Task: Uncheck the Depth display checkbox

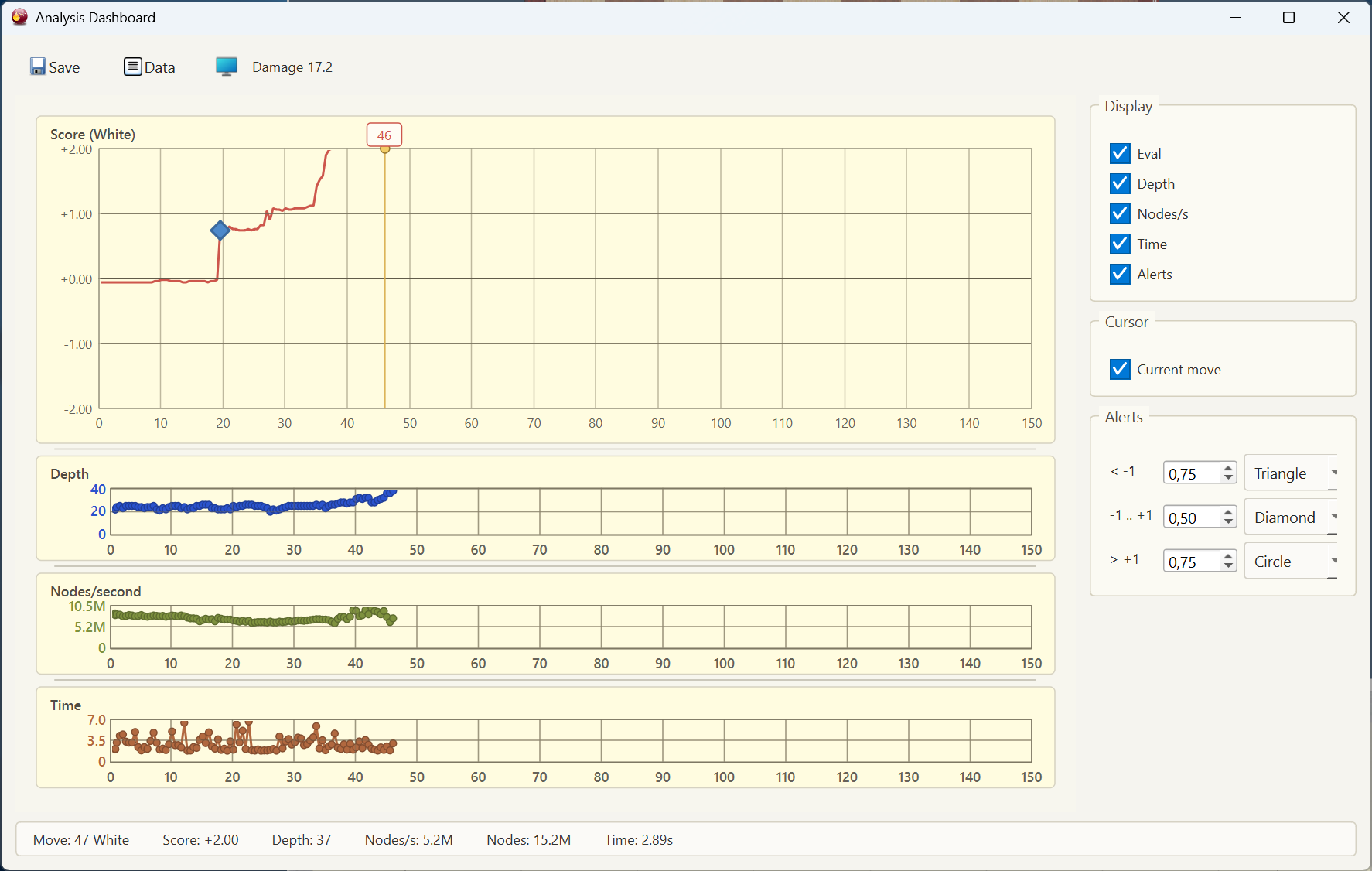Action: (x=1120, y=183)
